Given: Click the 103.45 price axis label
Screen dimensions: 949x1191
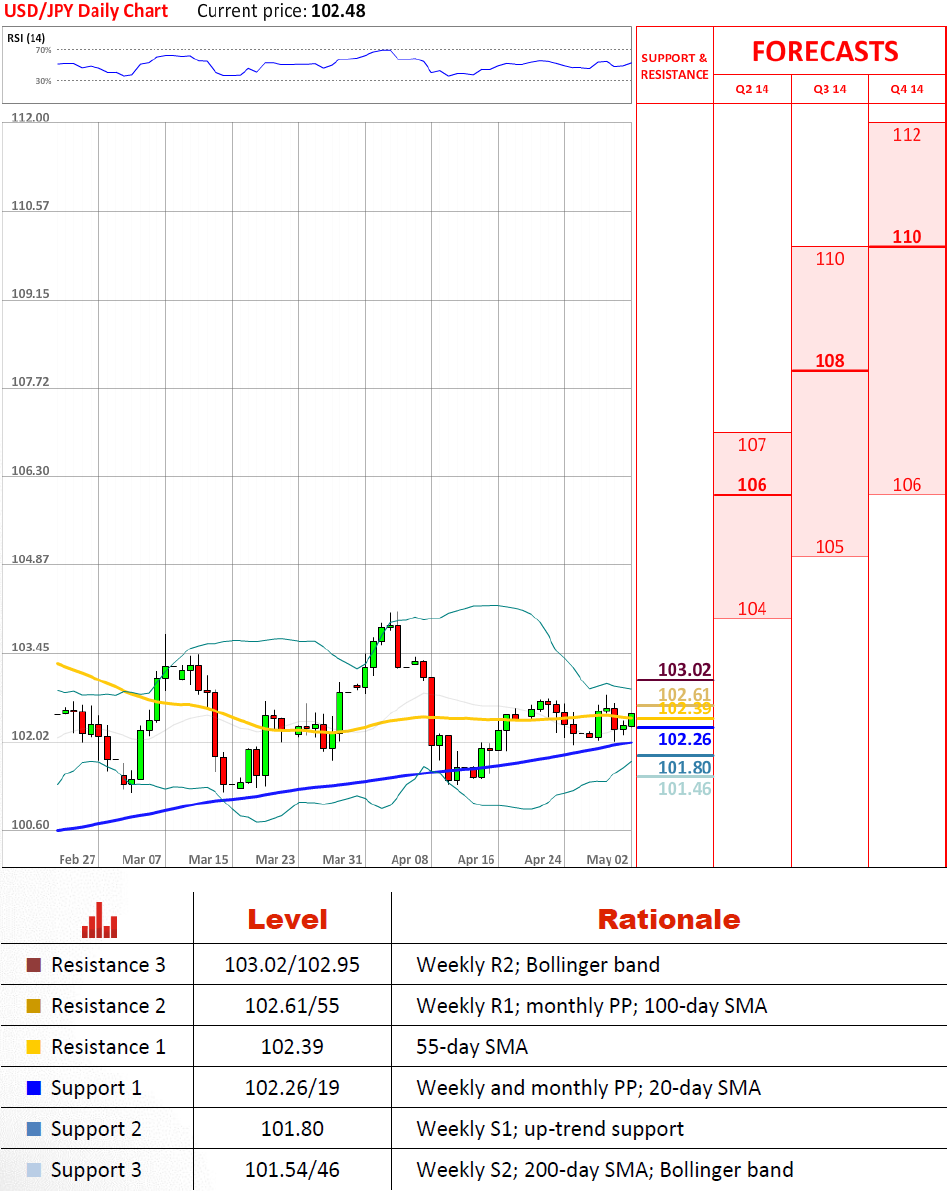Looking at the screenshot, I should [30, 647].
